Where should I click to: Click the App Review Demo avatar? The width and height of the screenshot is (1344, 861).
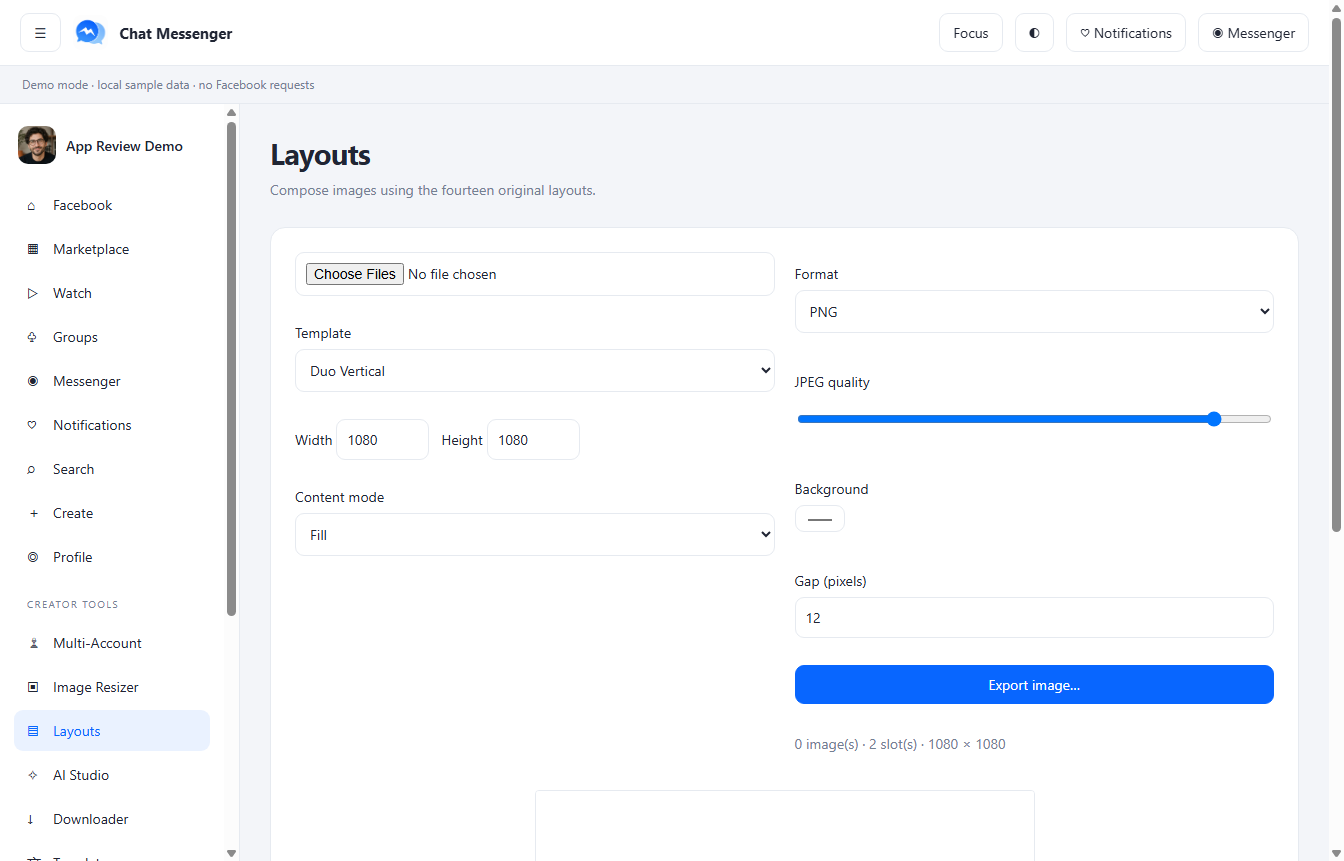tap(37, 145)
